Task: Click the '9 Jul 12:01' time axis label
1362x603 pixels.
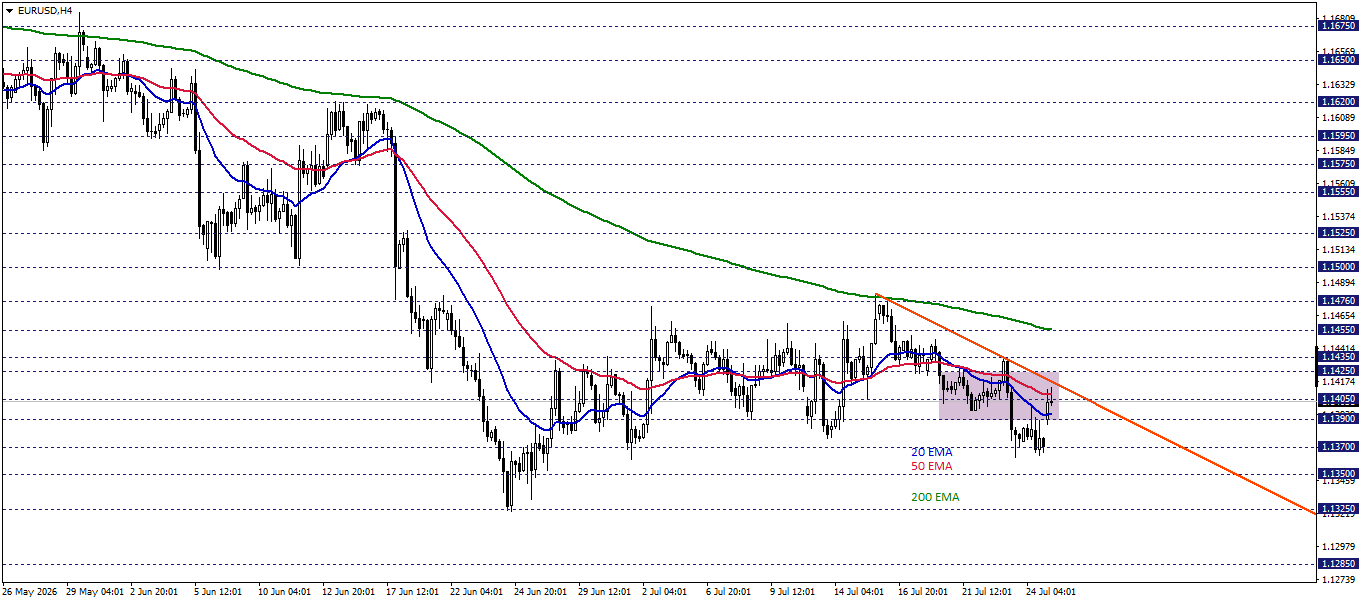Action: coord(794,592)
